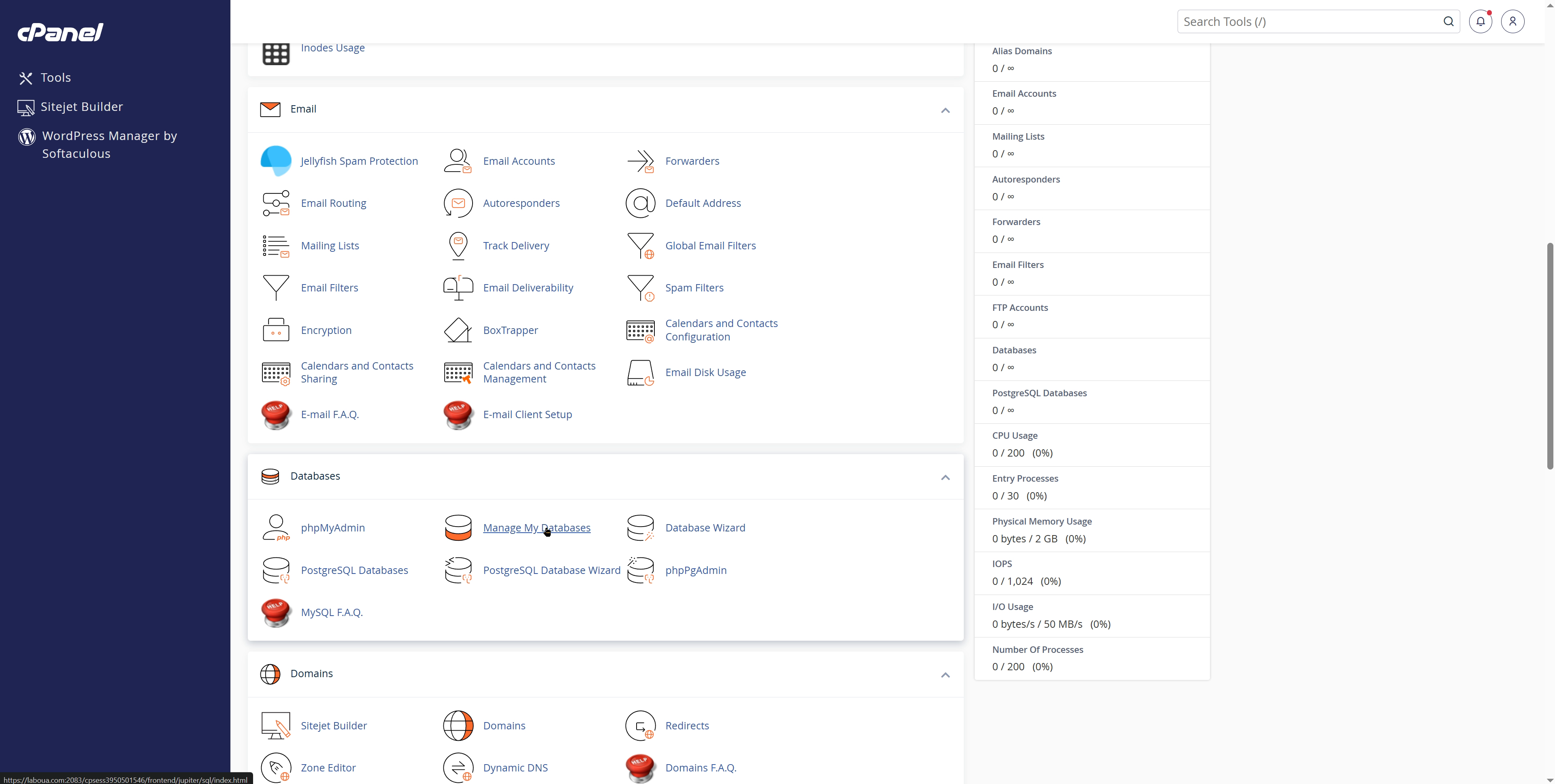This screenshot has width=1555, height=784.
Task: Click the Domains F.A.Q. link
Action: pos(701,768)
